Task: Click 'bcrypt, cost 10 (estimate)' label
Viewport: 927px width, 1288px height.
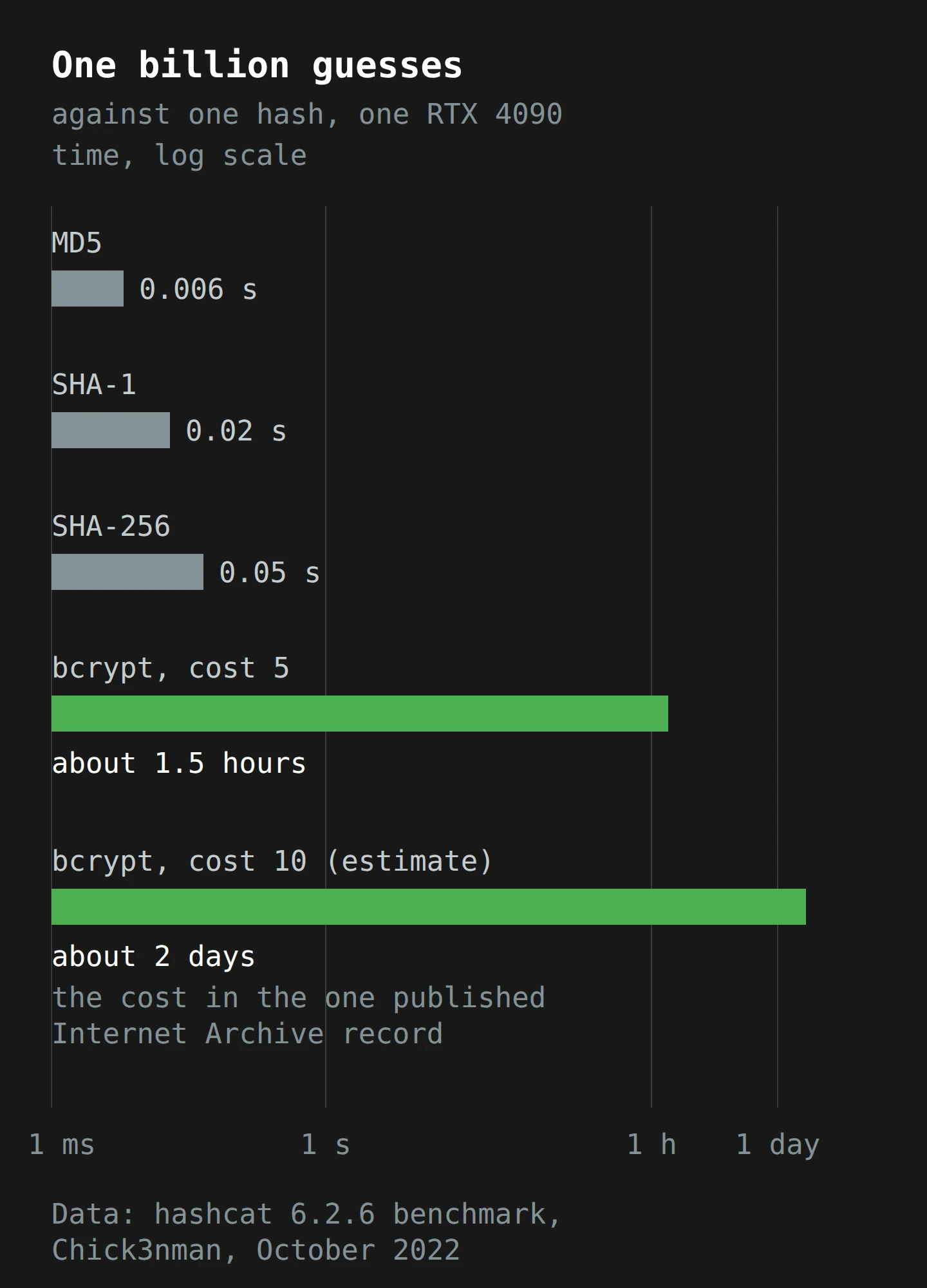Action: [x=272, y=862]
